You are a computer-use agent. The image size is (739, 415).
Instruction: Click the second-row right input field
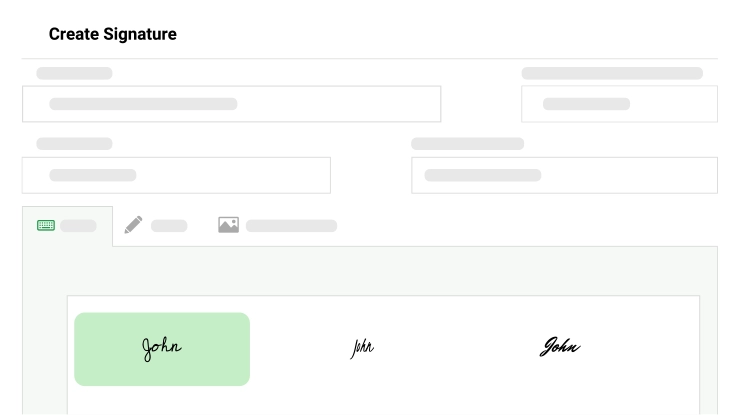pyautogui.click(x=564, y=175)
